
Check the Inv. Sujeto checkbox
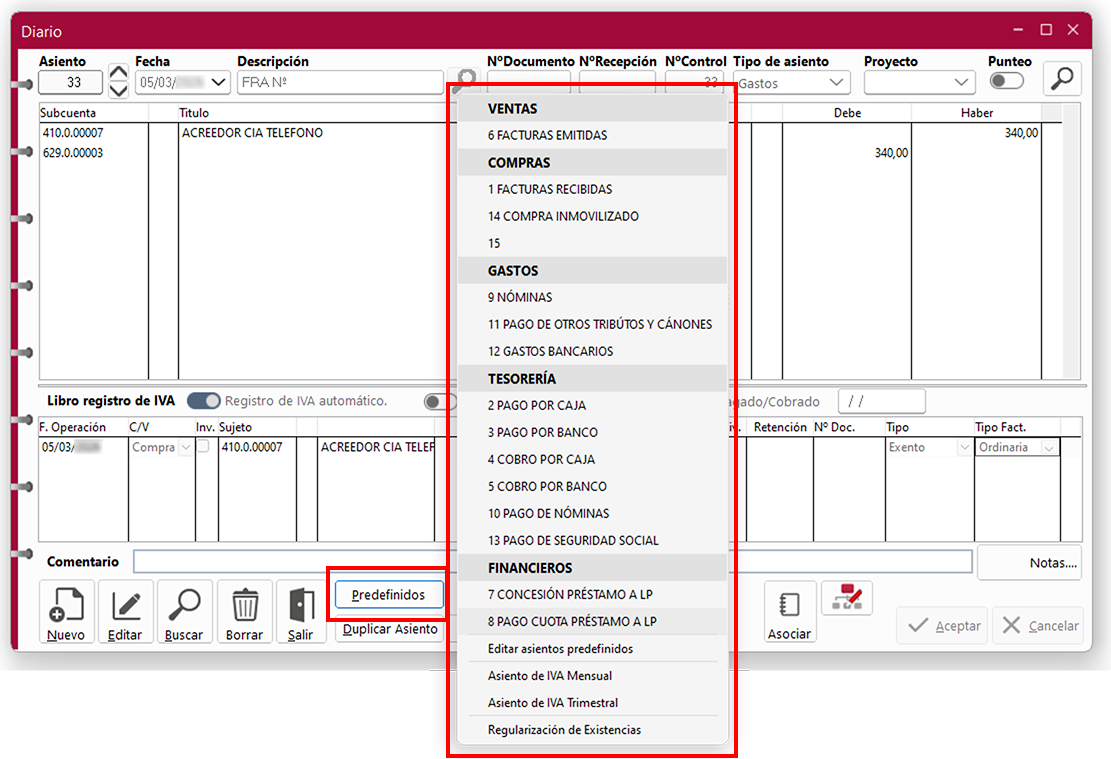click(x=203, y=448)
